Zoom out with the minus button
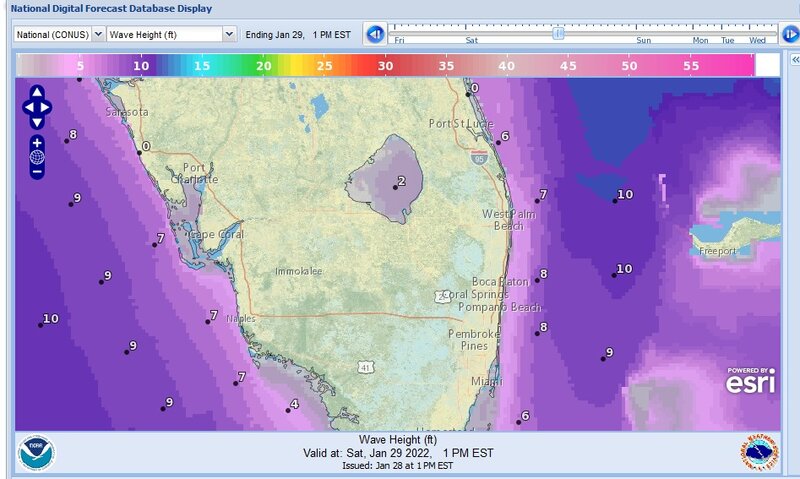The width and height of the screenshot is (800, 479). pos(37,171)
